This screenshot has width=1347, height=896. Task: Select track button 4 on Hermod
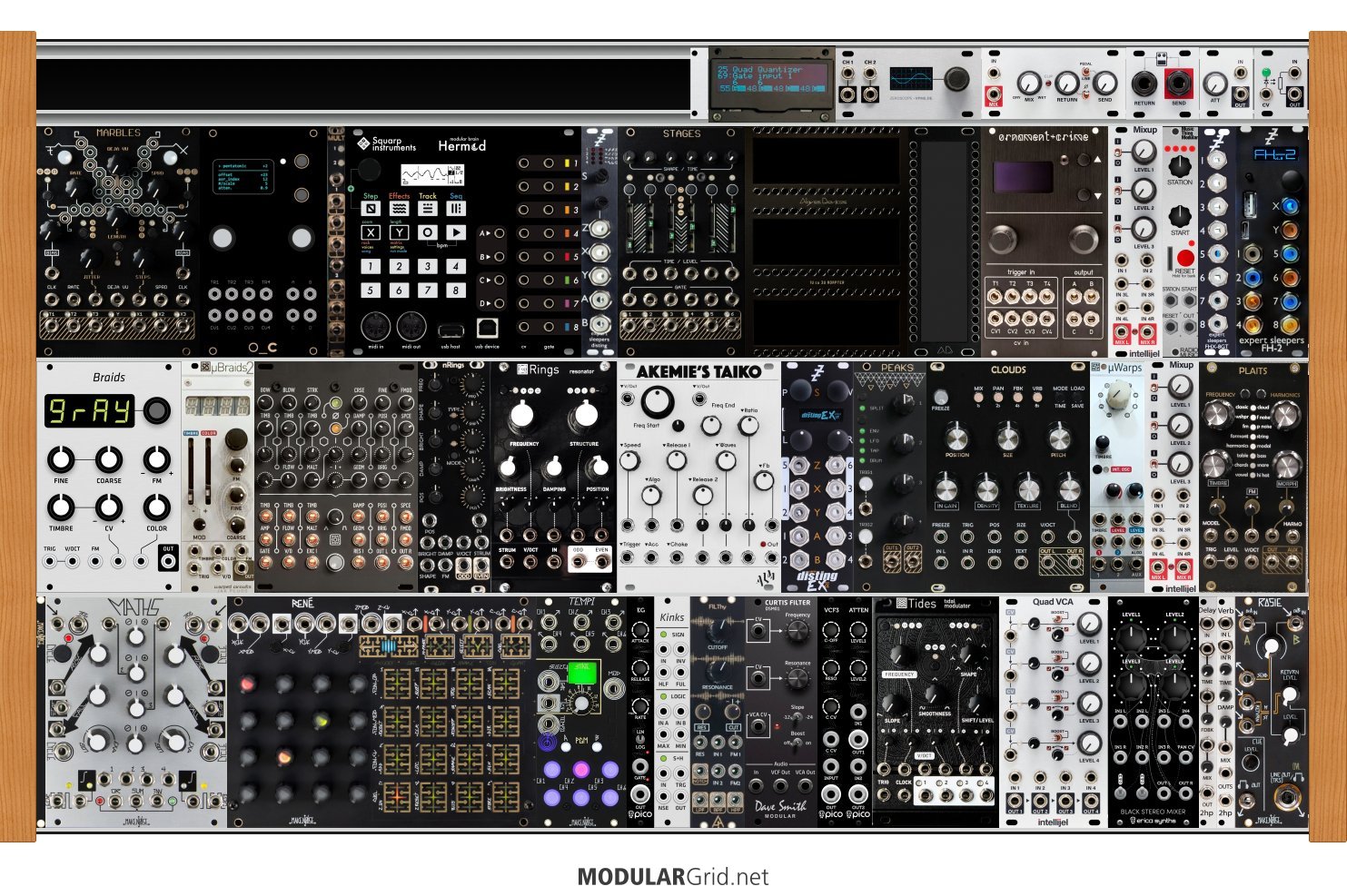pos(456,266)
